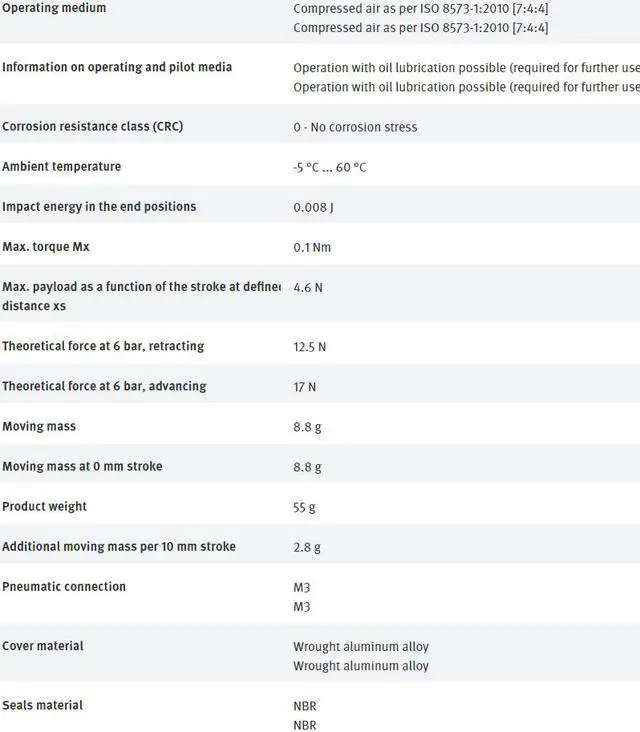Click the Pneumatic connection label
The image size is (640, 732).
point(64,586)
